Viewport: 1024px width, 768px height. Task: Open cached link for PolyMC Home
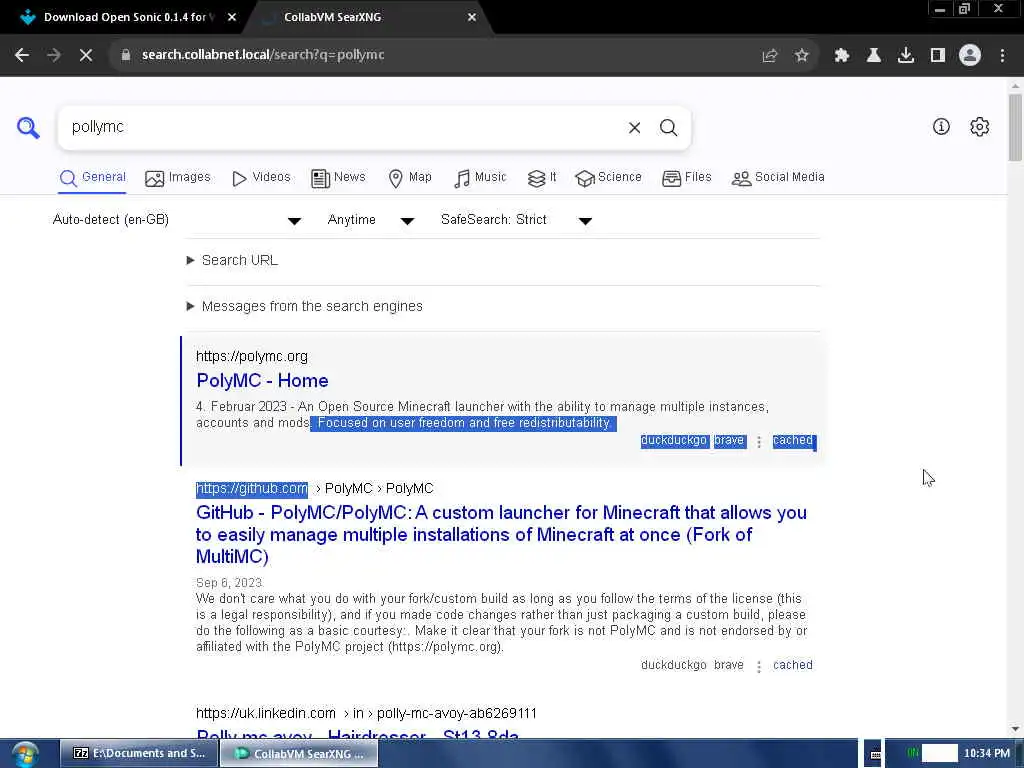click(x=793, y=441)
